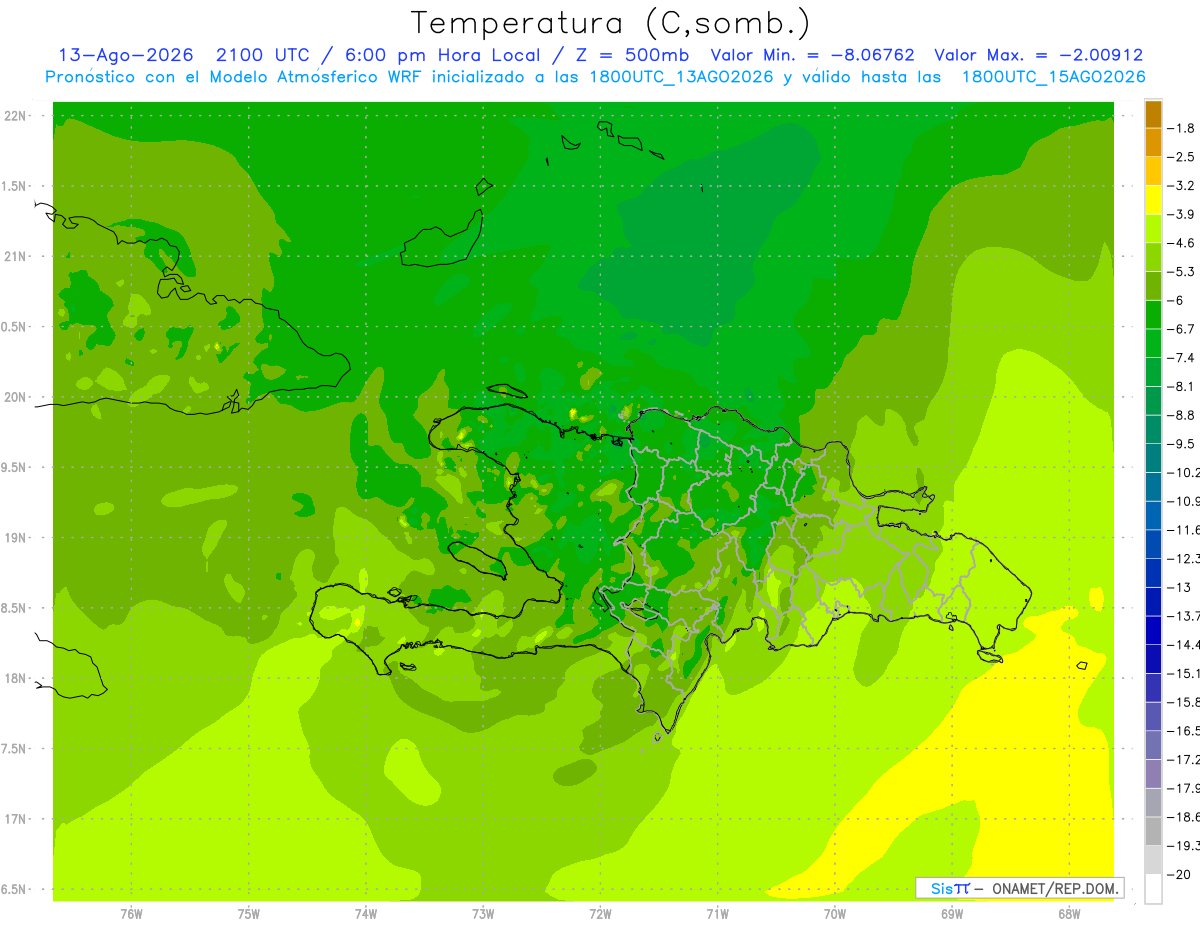Select the date text "13-Ago-2026"
This screenshot has height=927, width=1200.
point(126,55)
